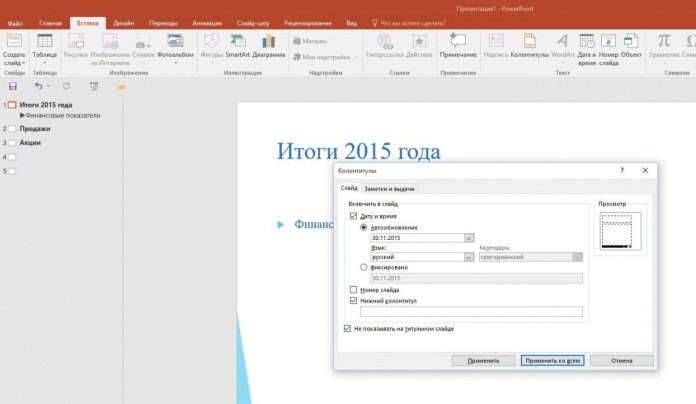The width and height of the screenshot is (696, 404).
Task: Uncheck Не показывать на титульном слайде
Action: coord(346,328)
